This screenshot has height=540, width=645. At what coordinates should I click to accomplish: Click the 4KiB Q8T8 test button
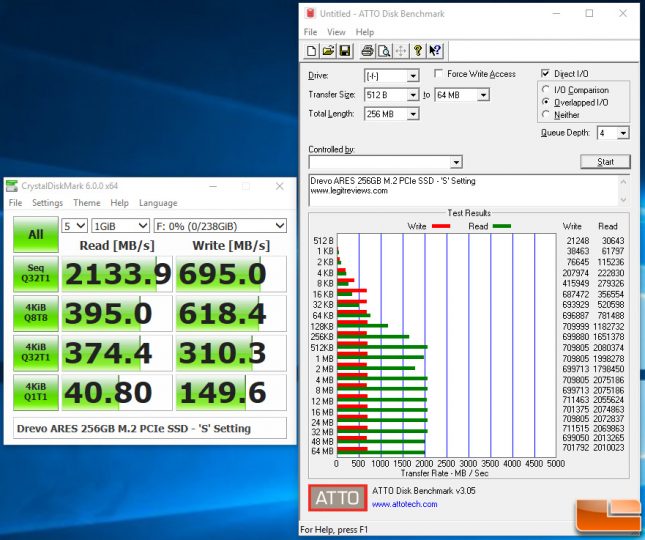click(x=36, y=313)
